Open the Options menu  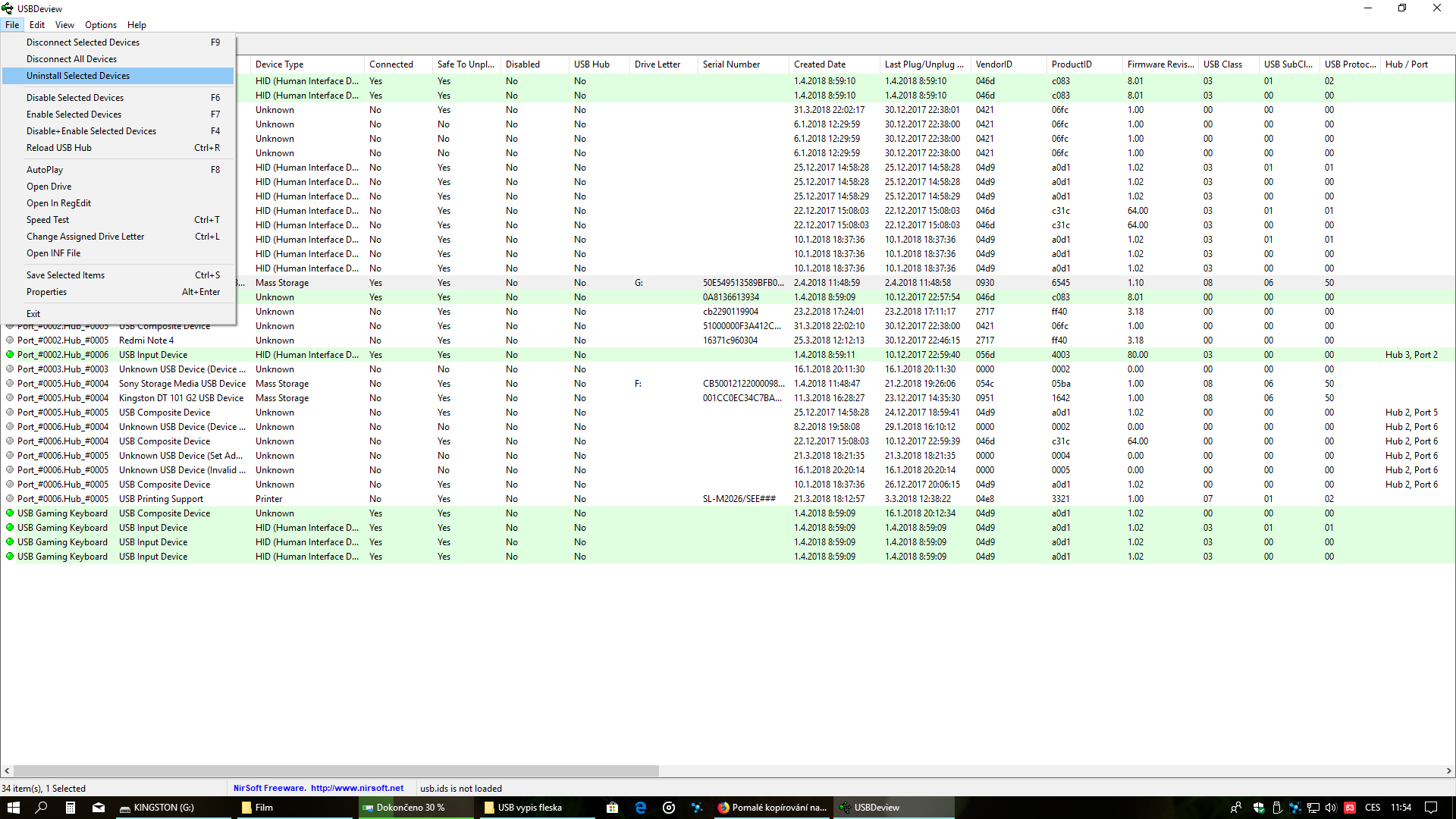tap(100, 25)
